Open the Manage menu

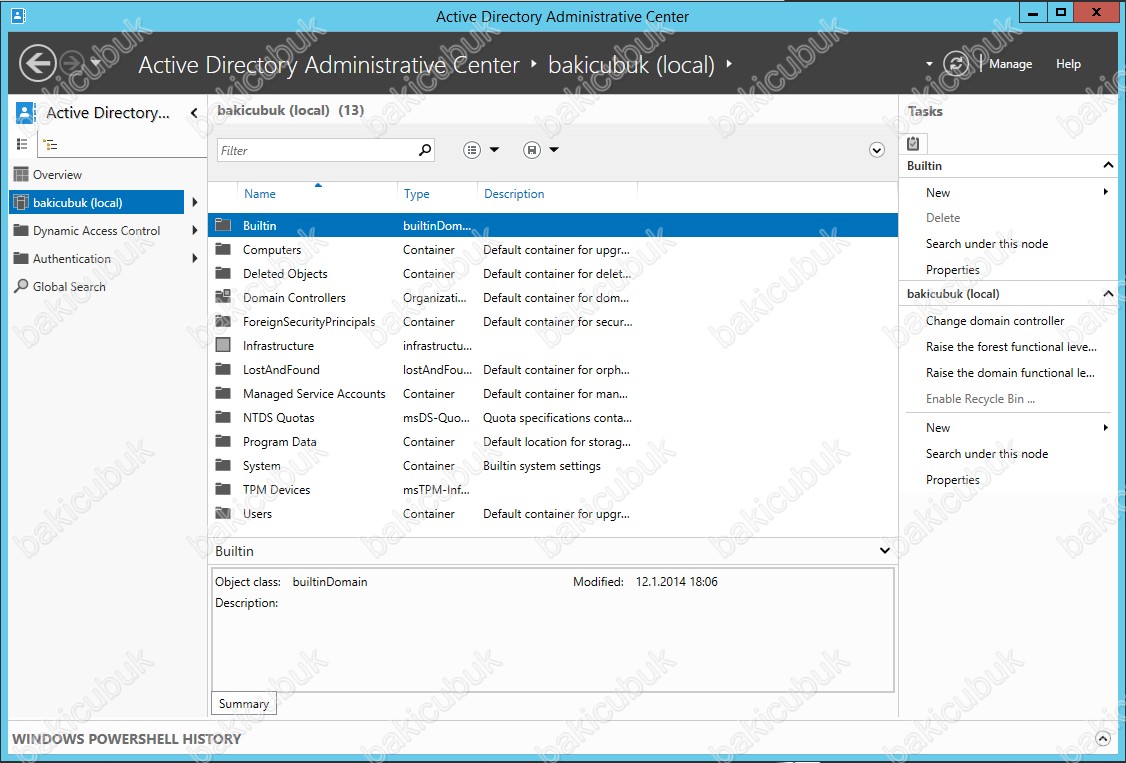1010,64
